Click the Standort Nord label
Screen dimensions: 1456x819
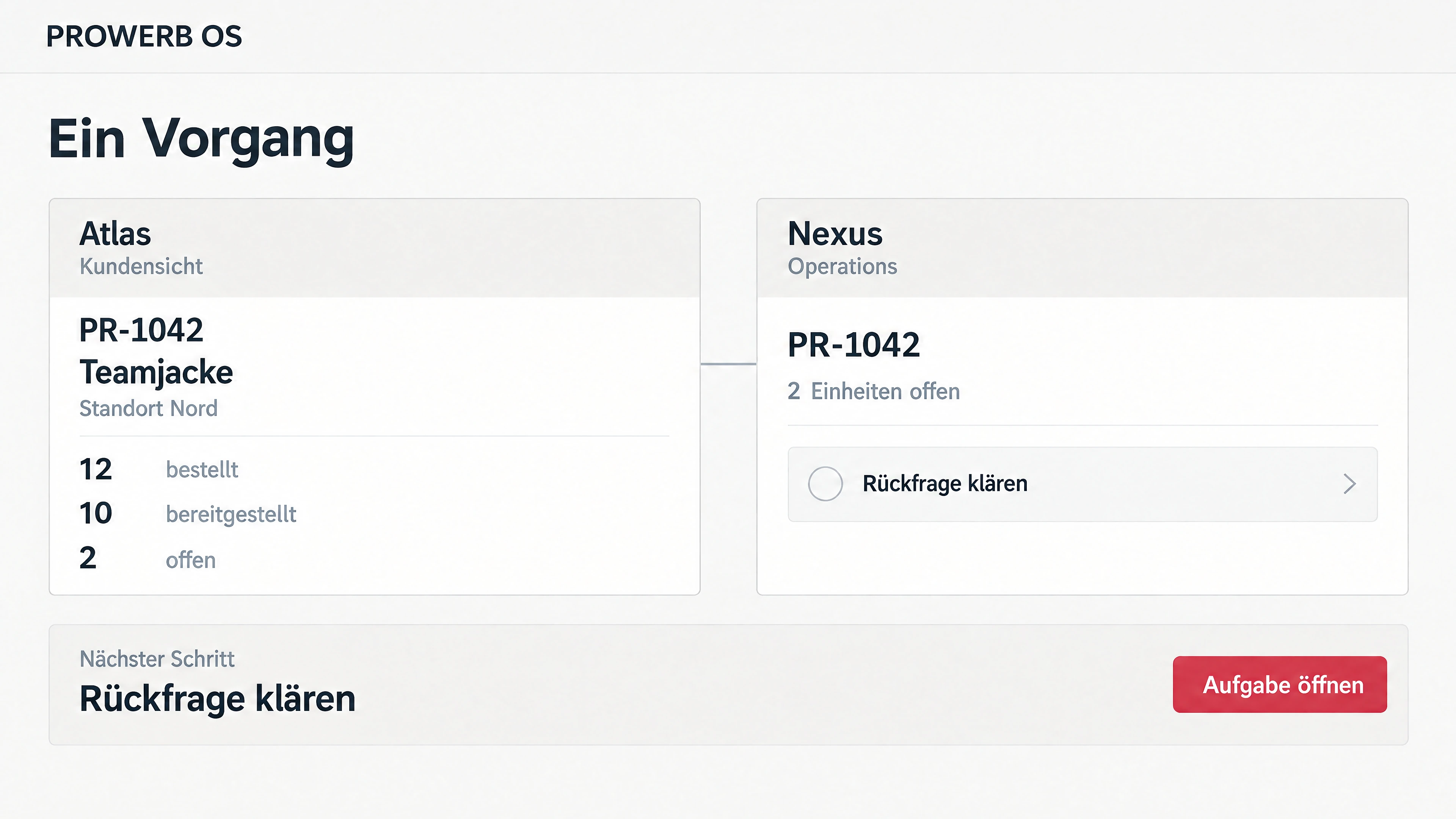(x=149, y=408)
